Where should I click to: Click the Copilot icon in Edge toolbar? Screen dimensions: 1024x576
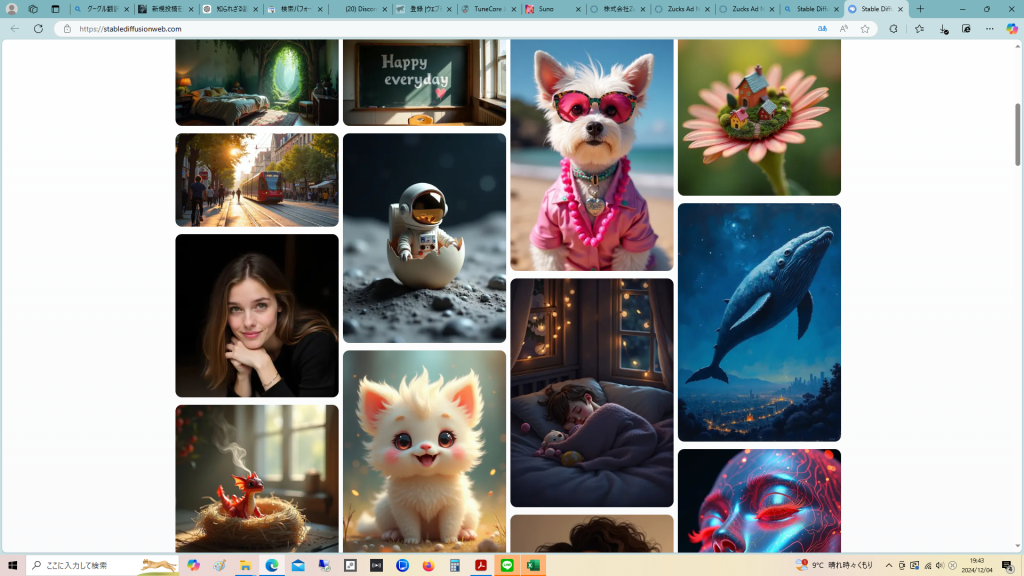(1011, 29)
